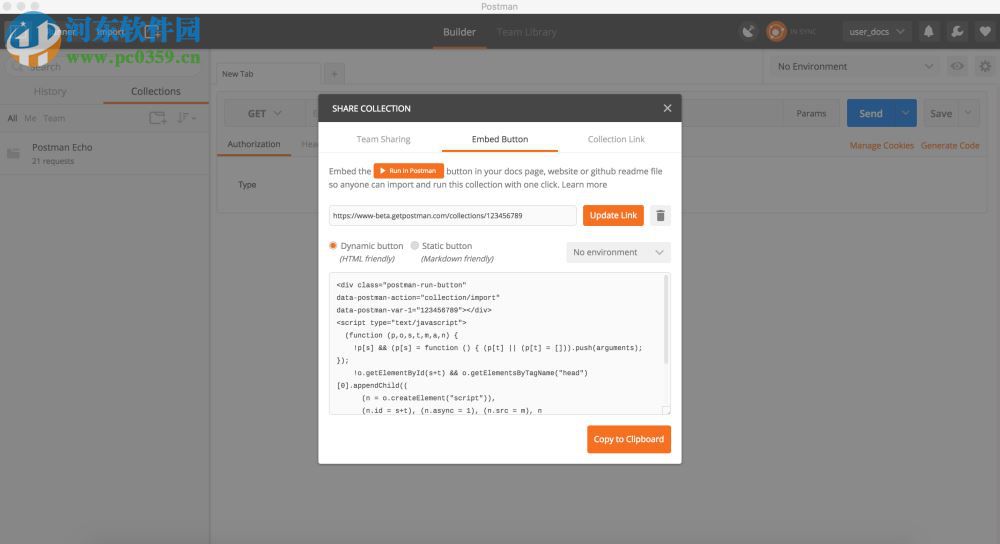1000x544 pixels.
Task: Add a new request tab
Action: point(334,74)
